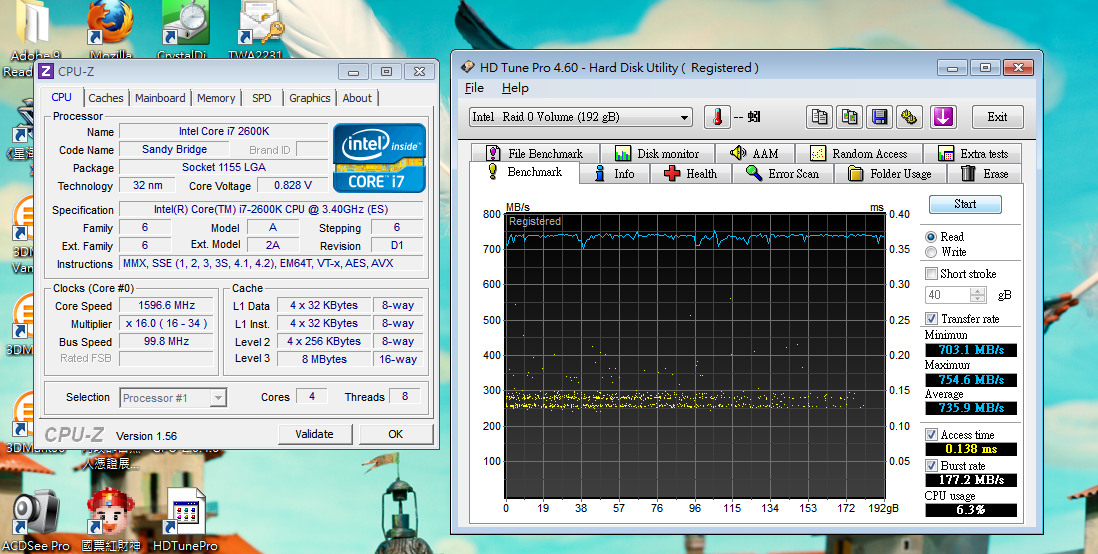The image size is (1098, 554).
Task: Copy benchmark info to clipboard icon
Action: click(819, 117)
